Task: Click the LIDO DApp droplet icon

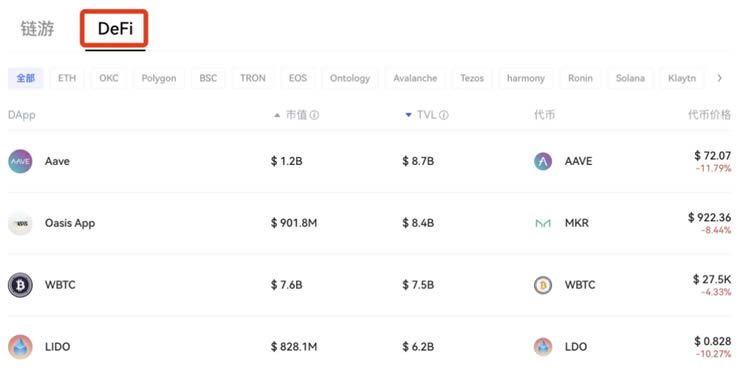Action: pos(20,346)
